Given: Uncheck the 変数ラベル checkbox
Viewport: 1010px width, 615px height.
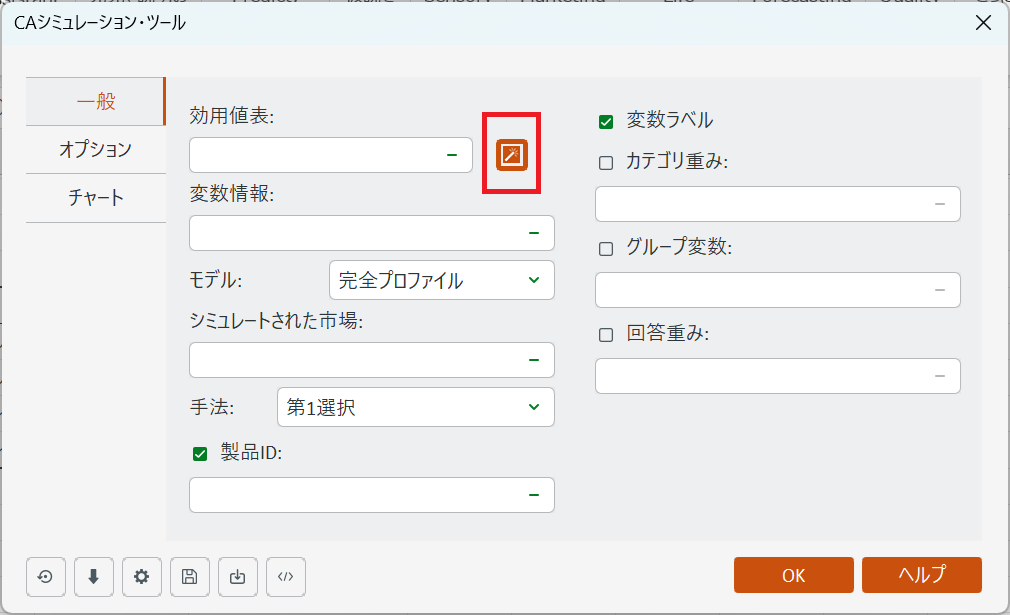Looking at the screenshot, I should [x=606, y=122].
